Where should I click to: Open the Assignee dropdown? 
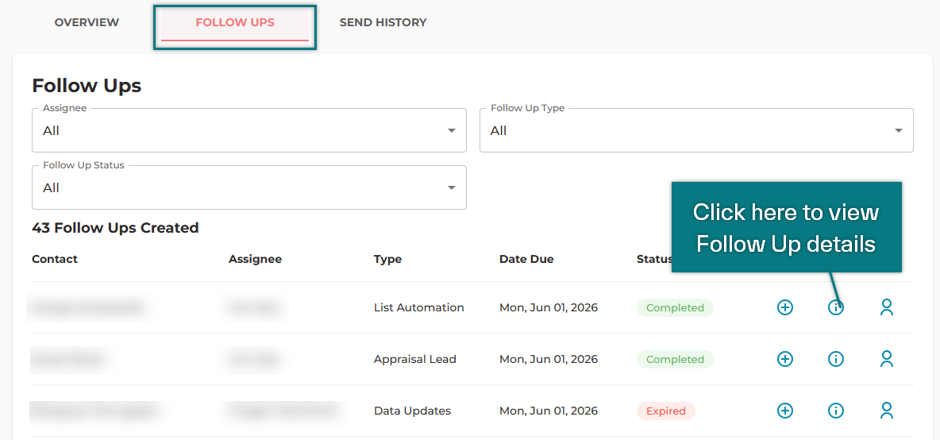coord(249,130)
